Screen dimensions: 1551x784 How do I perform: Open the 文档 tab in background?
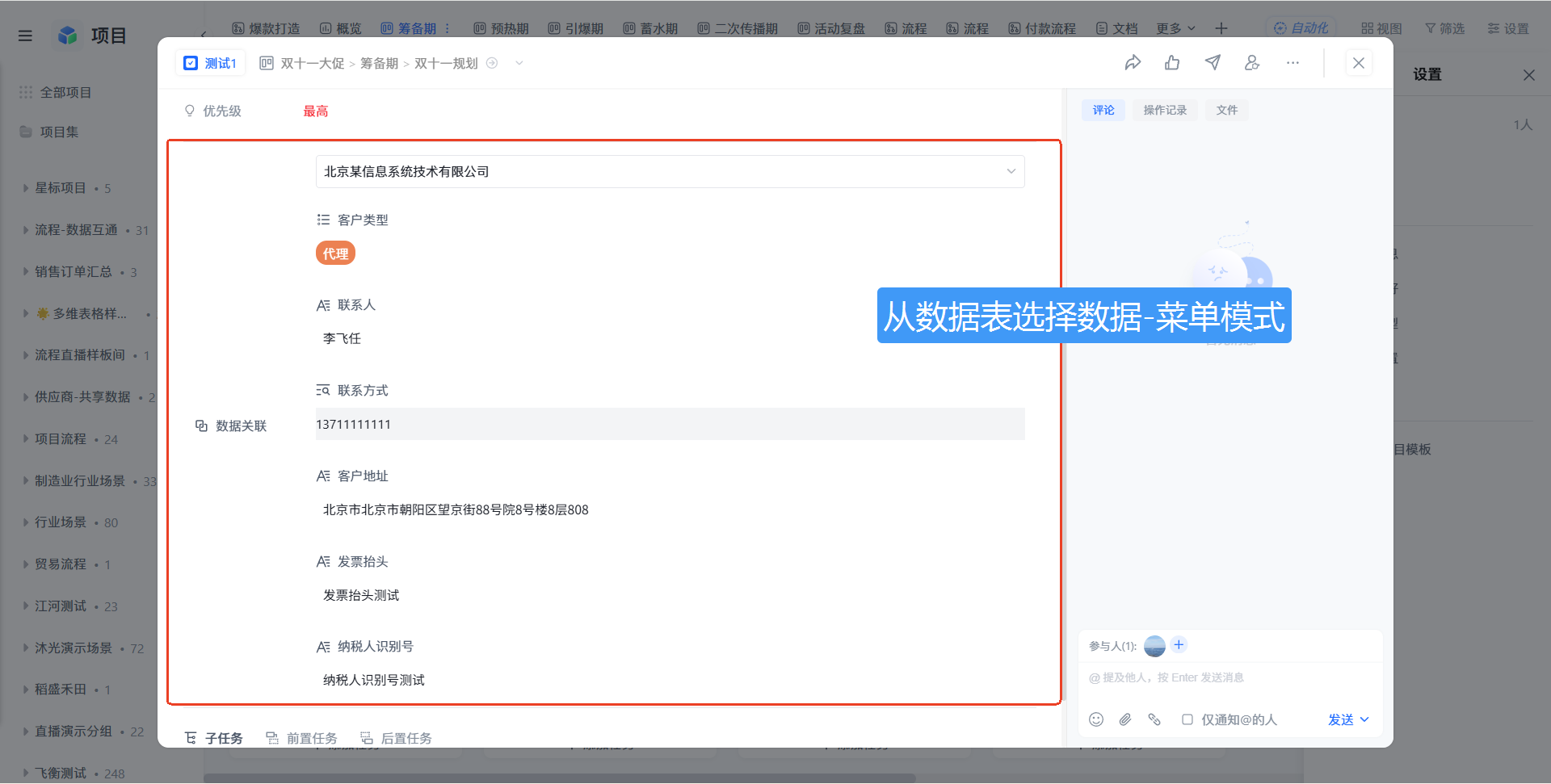[1116, 28]
